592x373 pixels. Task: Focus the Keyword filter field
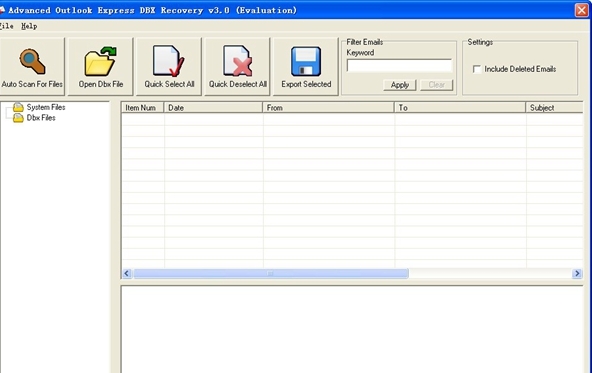(399, 65)
